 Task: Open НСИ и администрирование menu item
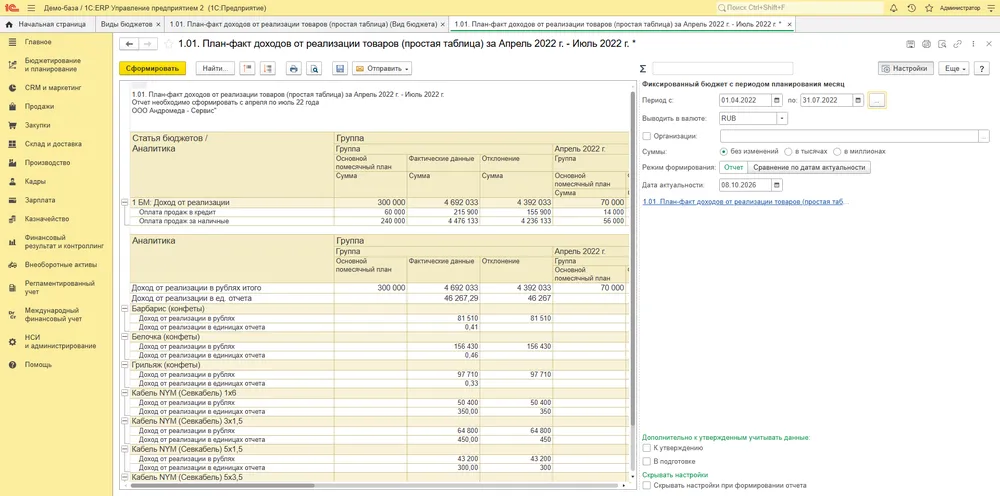tap(60, 342)
